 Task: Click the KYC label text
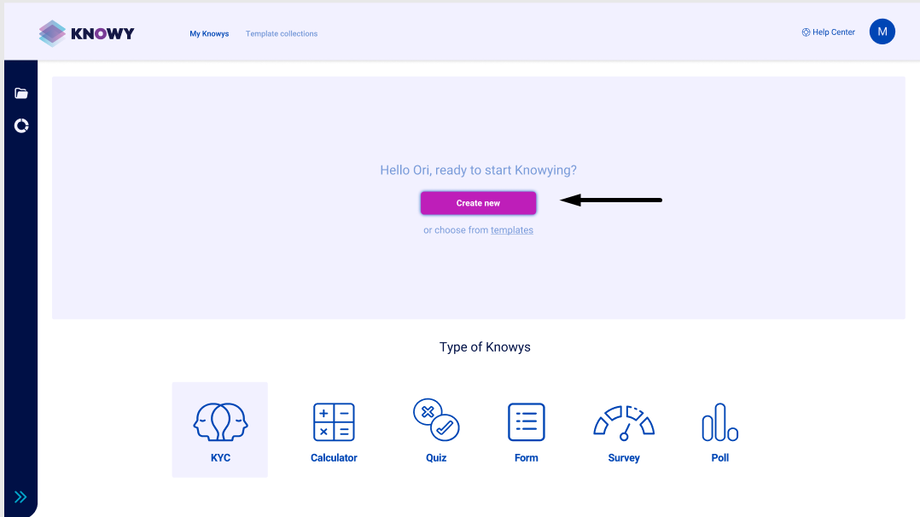[x=221, y=458]
